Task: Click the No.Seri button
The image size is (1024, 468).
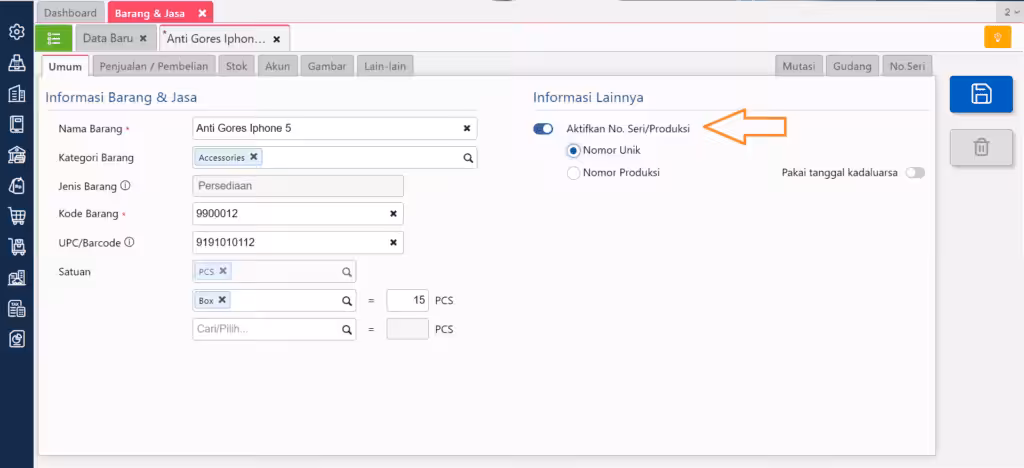Action: tap(907, 66)
